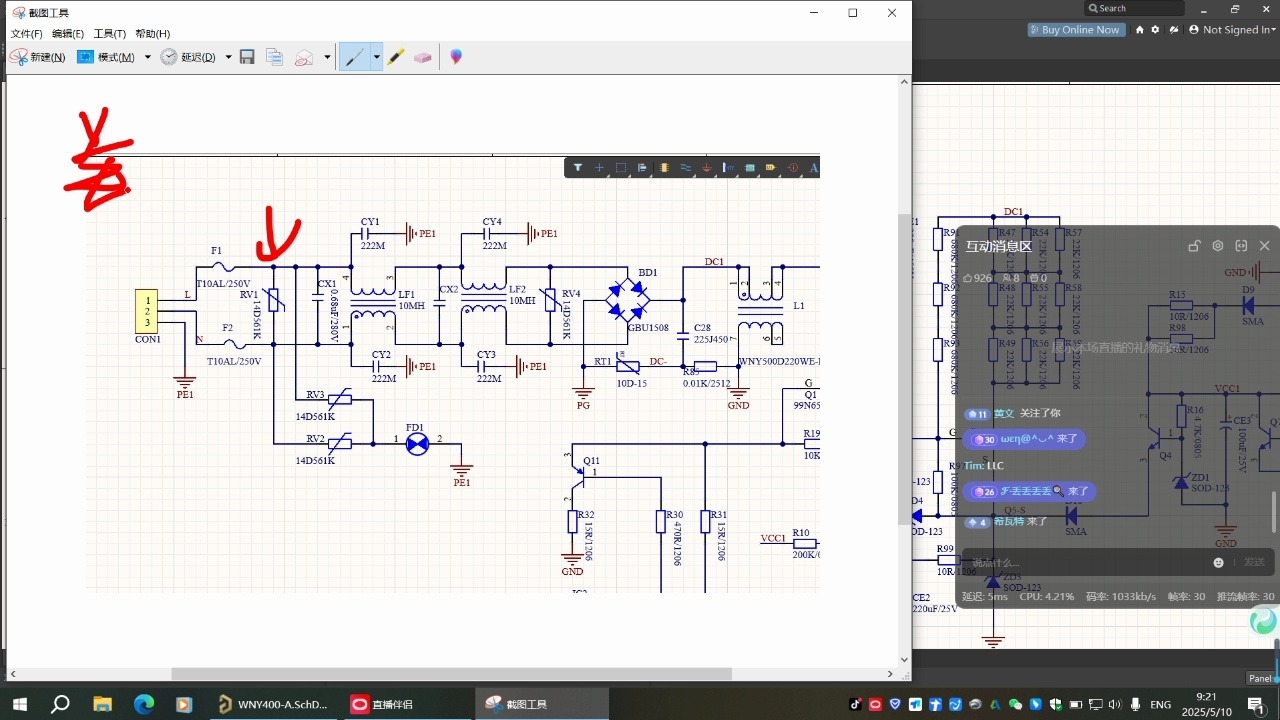
Task: Switch to 截图工具 taskbar window
Action: (541, 704)
